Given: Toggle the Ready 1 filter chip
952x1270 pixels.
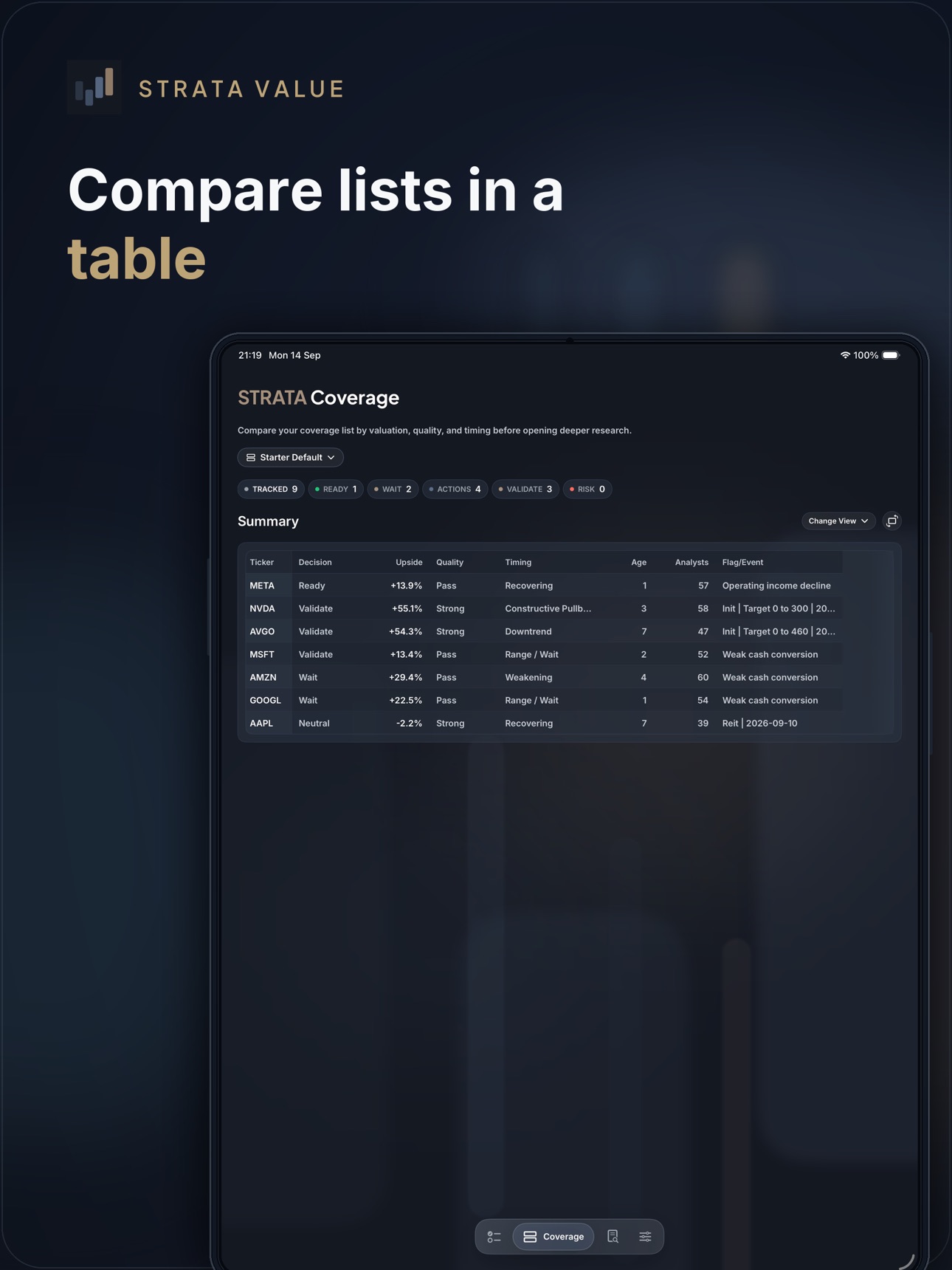Looking at the screenshot, I should coord(336,490).
